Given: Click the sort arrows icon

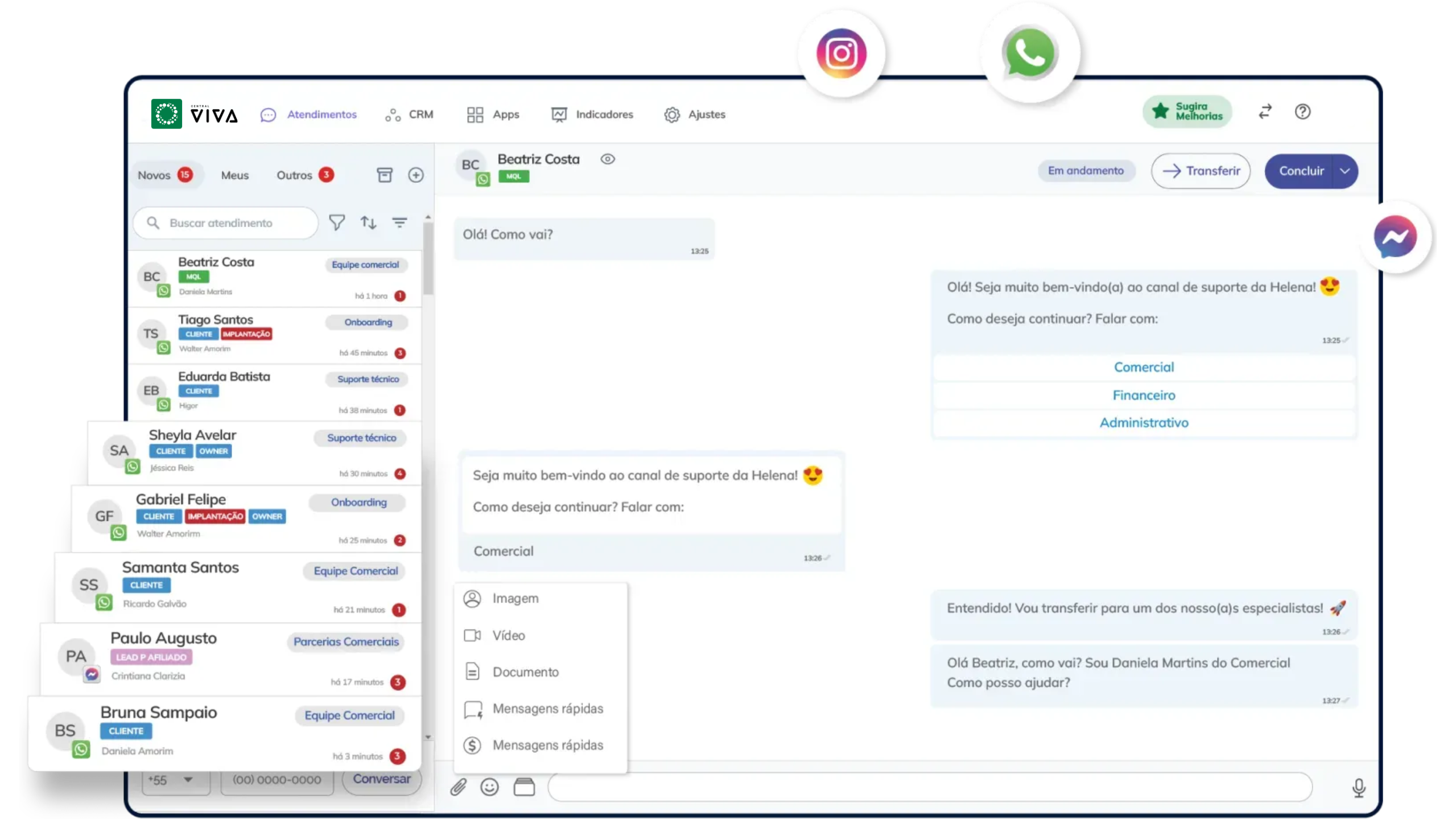Looking at the screenshot, I should tap(368, 223).
